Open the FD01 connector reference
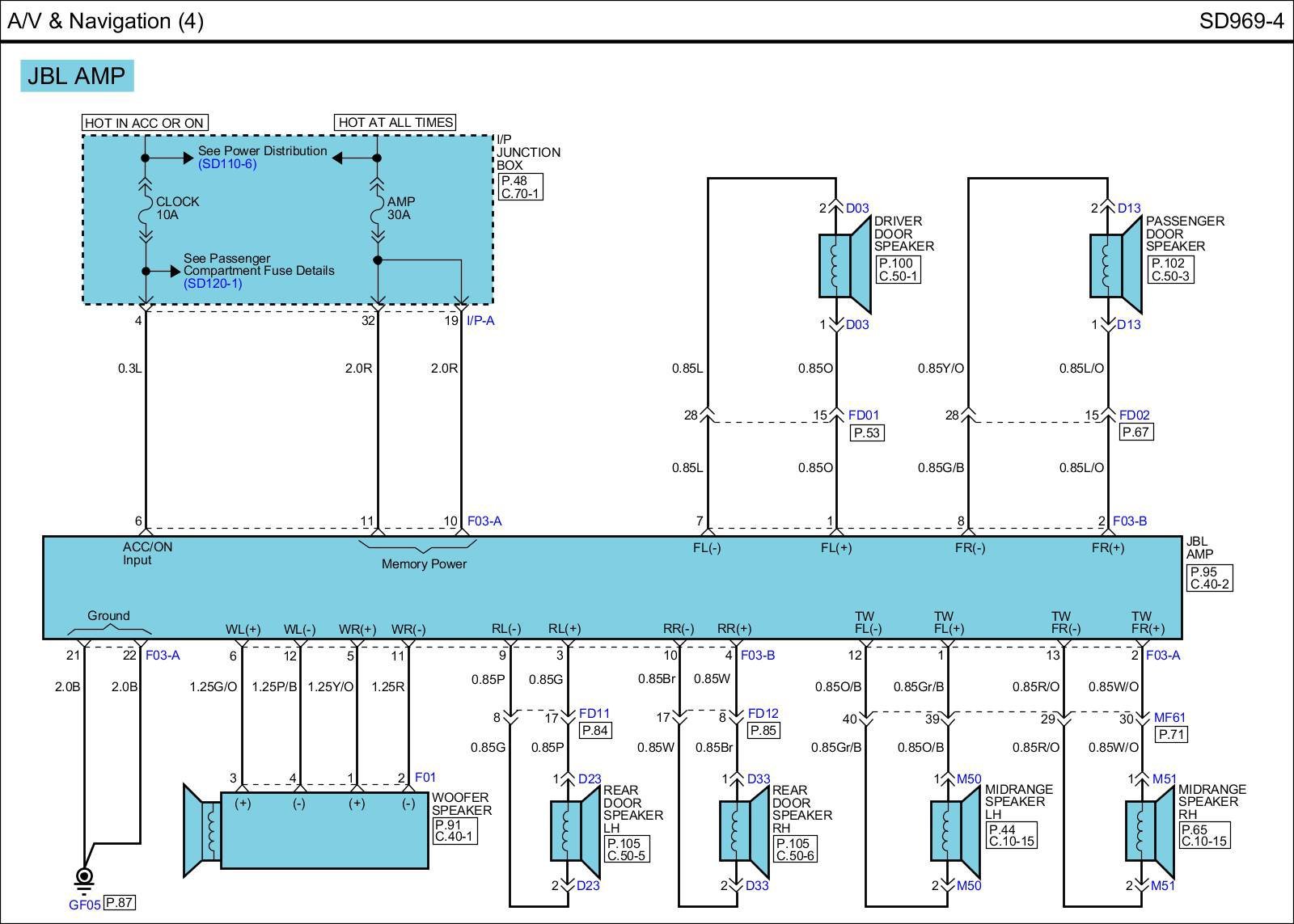This screenshot has height=924, width=1294. pyautogui.click(x=863, y=416)
